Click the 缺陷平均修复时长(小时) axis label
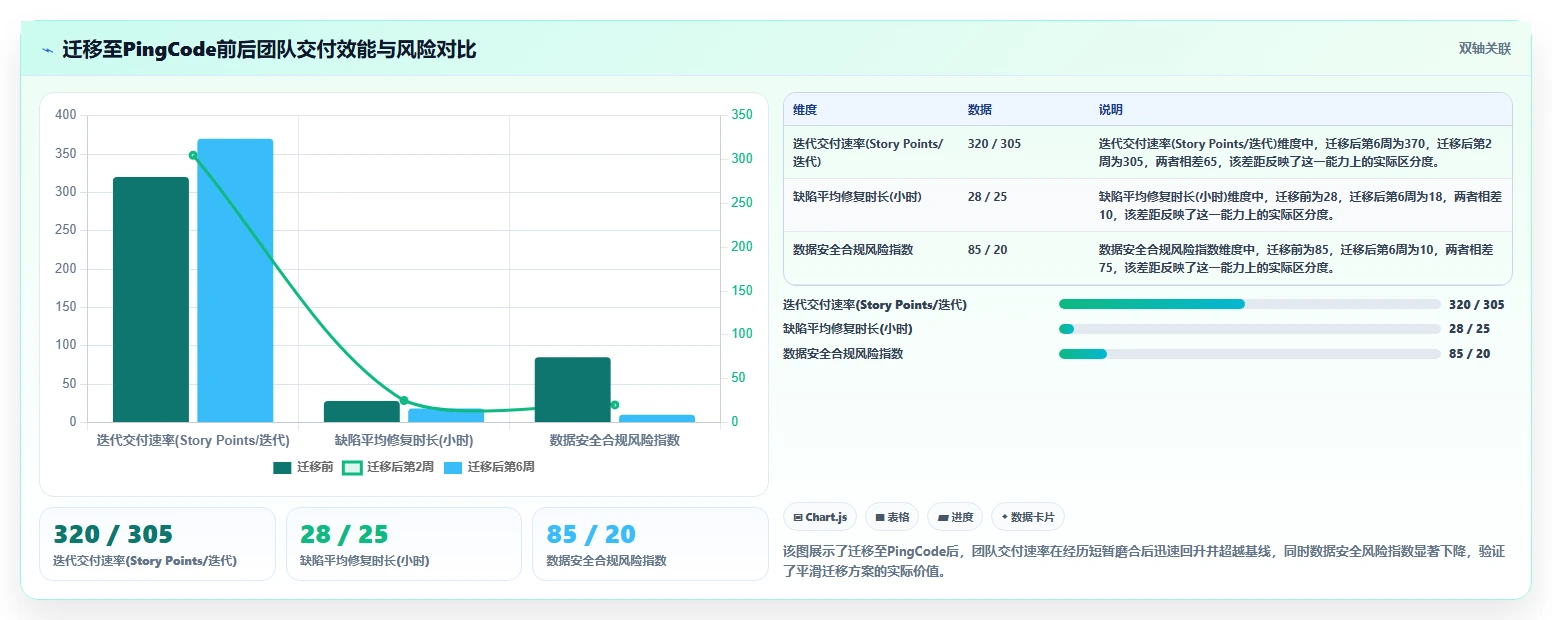Viewport: 1552px width, 620px height. (404, 440)
